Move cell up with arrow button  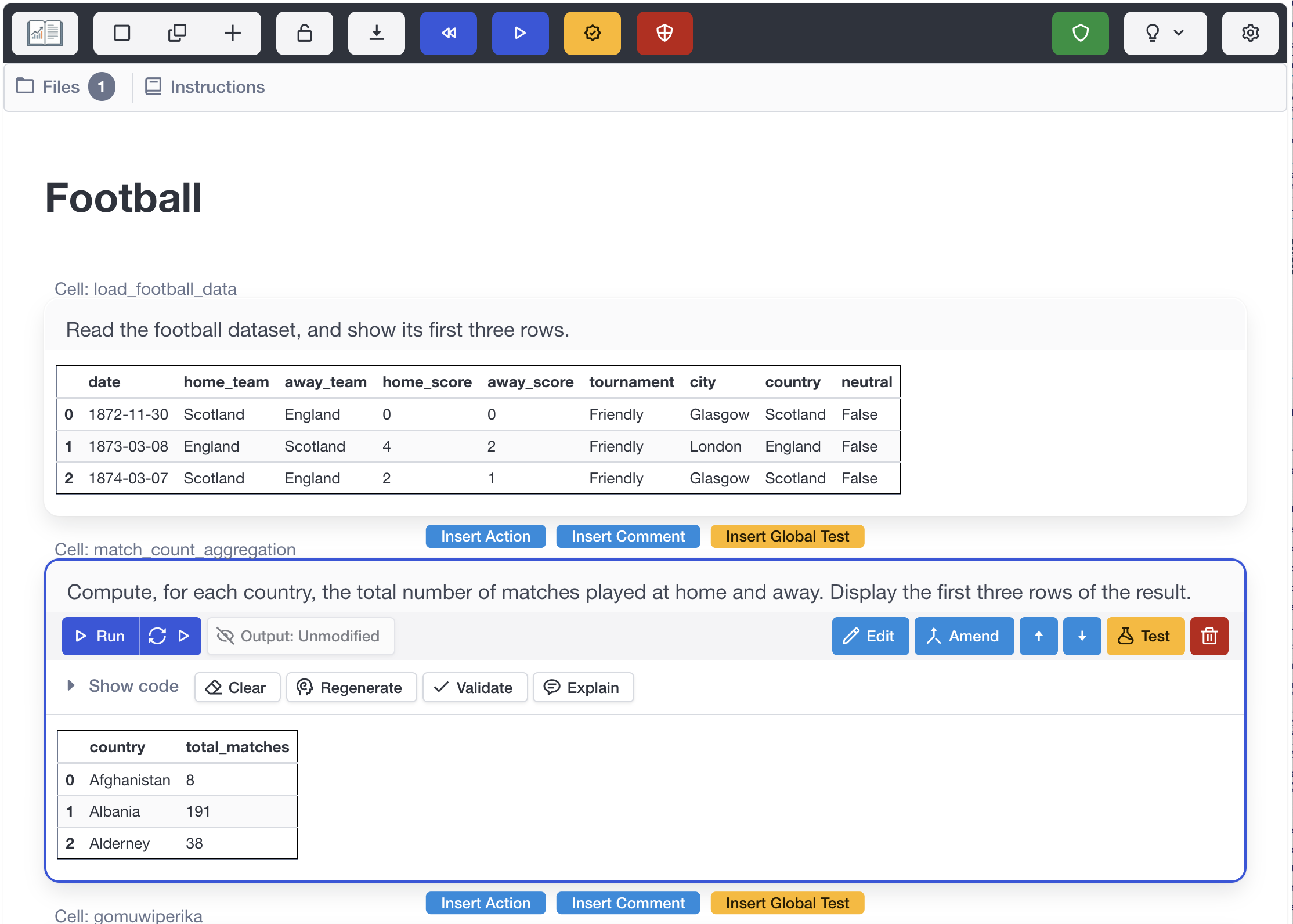(1039, 636)
